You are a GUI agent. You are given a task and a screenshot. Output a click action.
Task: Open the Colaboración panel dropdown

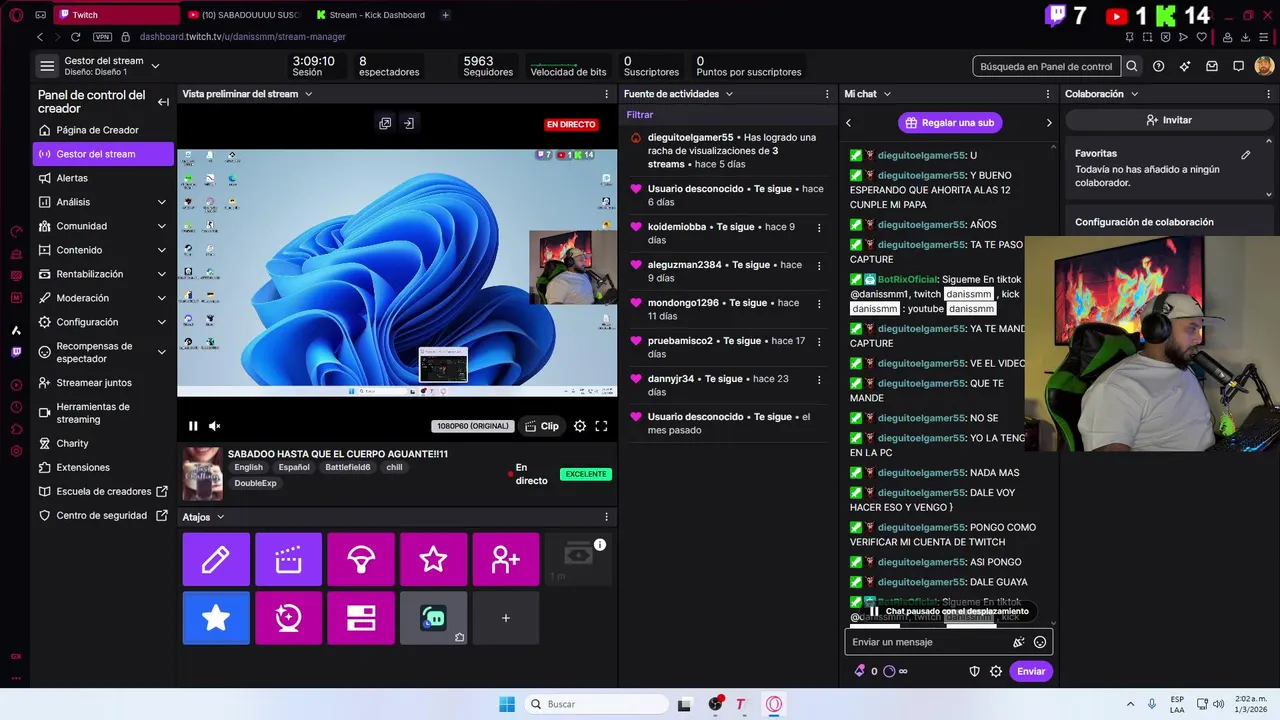pyautogui.click(x=1134, y=94)
